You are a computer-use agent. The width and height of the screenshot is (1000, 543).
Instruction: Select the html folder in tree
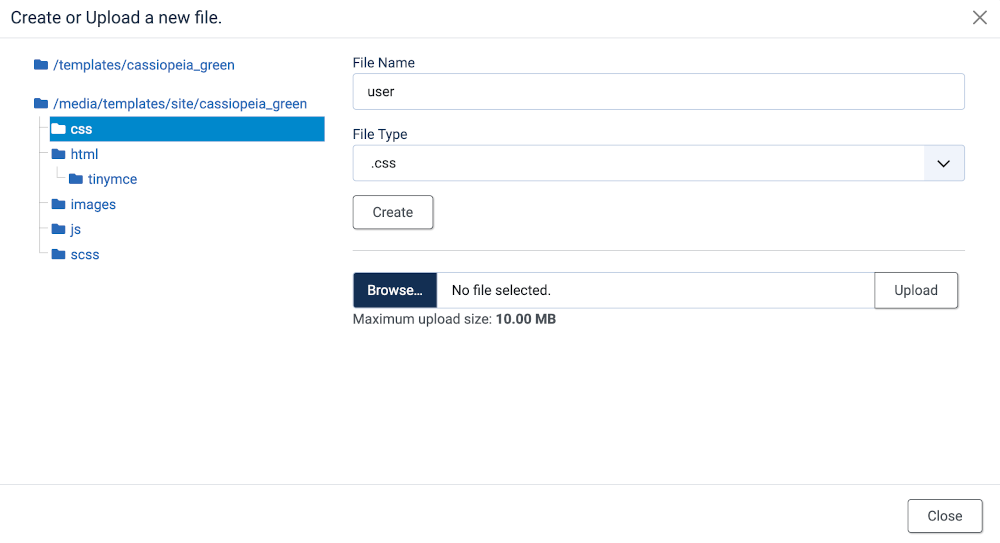pos(84,154)
